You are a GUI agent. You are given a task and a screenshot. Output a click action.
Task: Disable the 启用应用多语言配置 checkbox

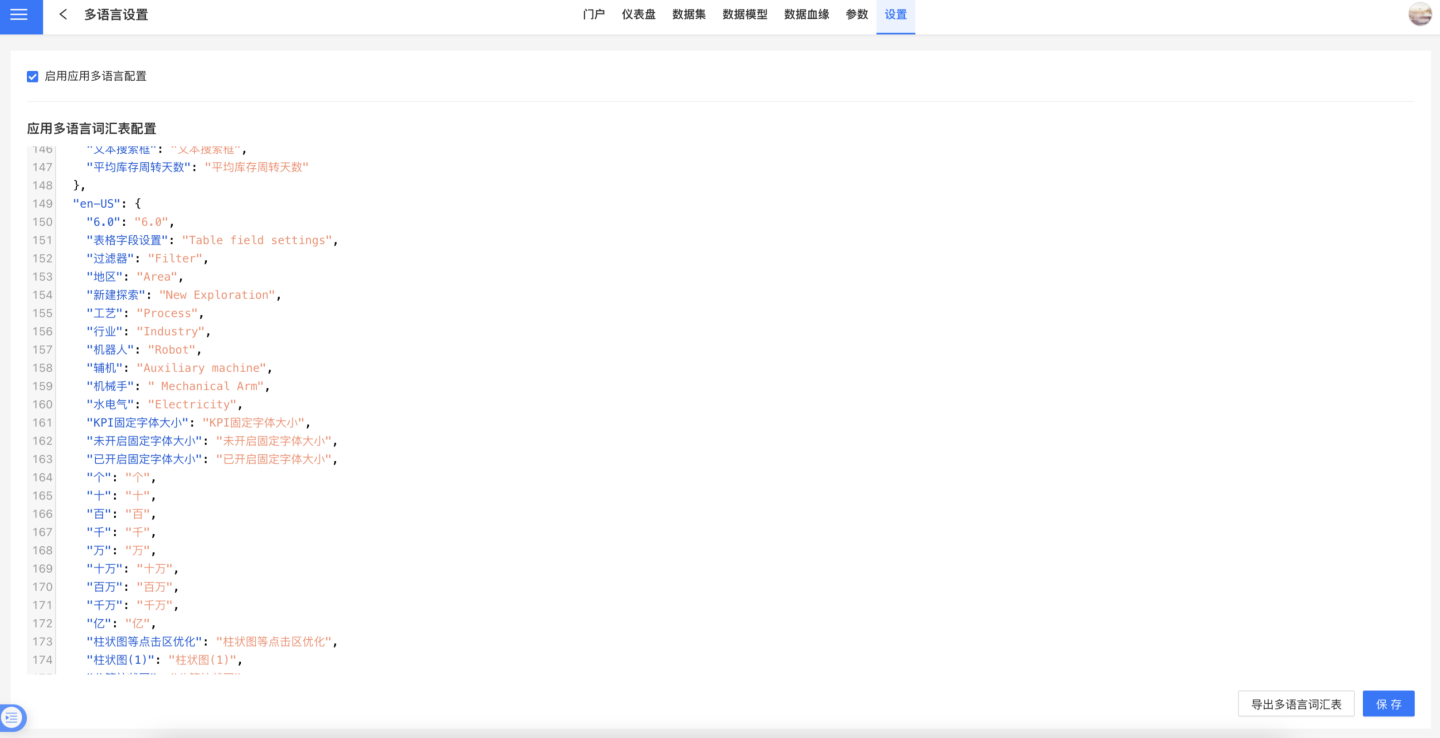(33, 76)
